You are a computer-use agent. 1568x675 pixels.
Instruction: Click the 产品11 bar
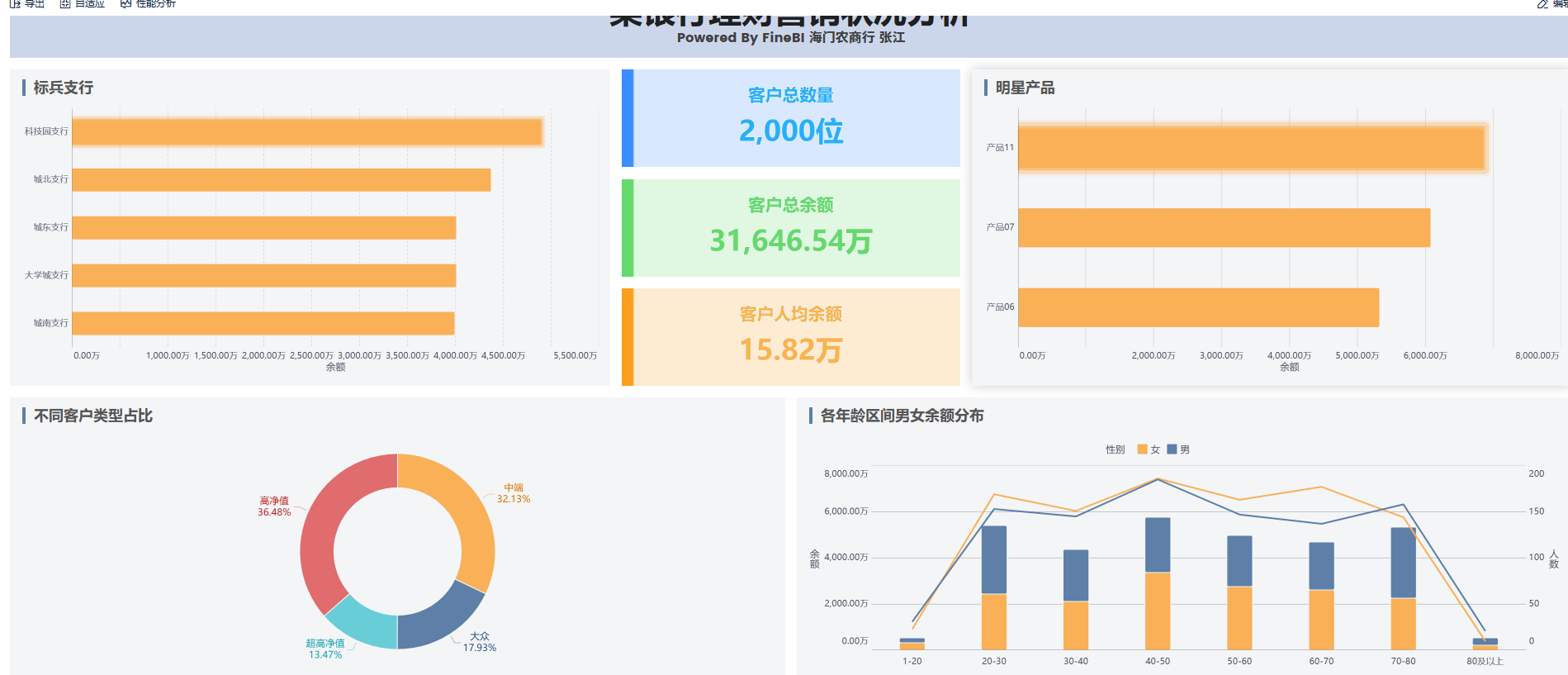click(1251, 148)
